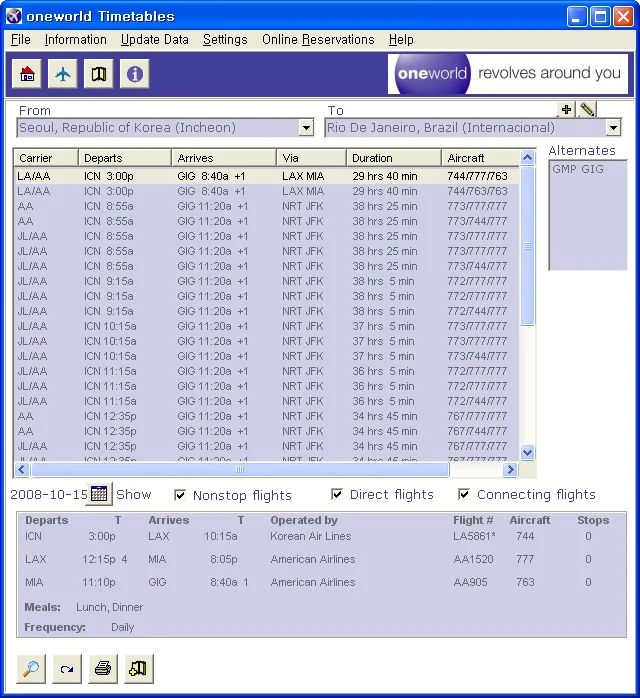The width and height of the screenshot is (640, 698).
Task: Maximize the oneworld Timetables window
Action: click(600, 17)
